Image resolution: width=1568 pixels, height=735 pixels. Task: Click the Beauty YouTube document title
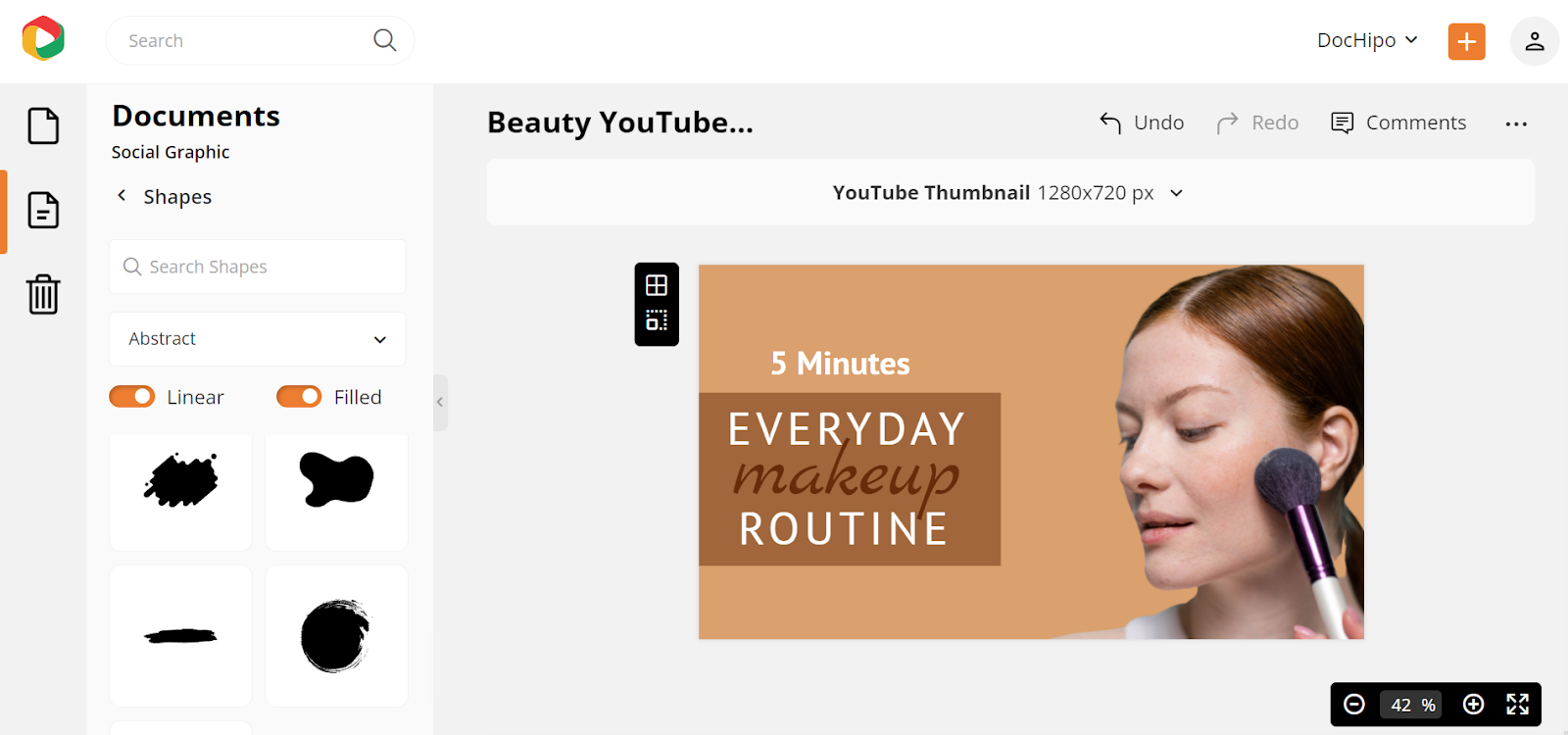pyautogui.click(x=620, y=122)
